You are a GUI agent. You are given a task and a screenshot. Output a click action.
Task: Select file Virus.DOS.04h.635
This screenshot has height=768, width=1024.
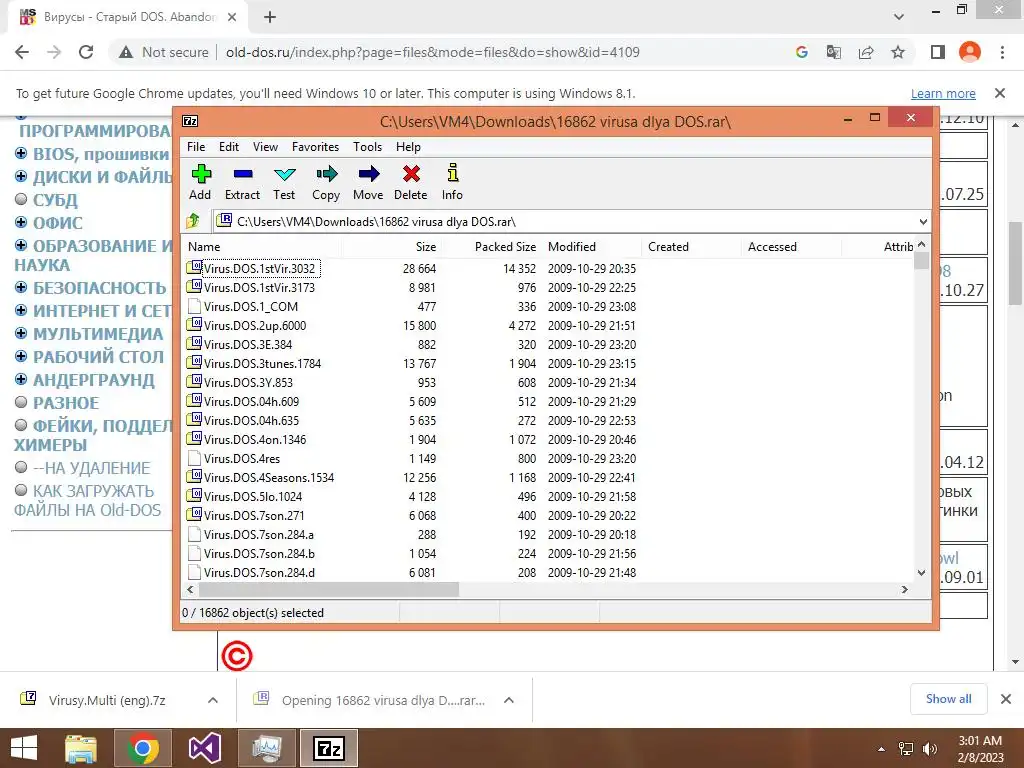click(251, 421)
